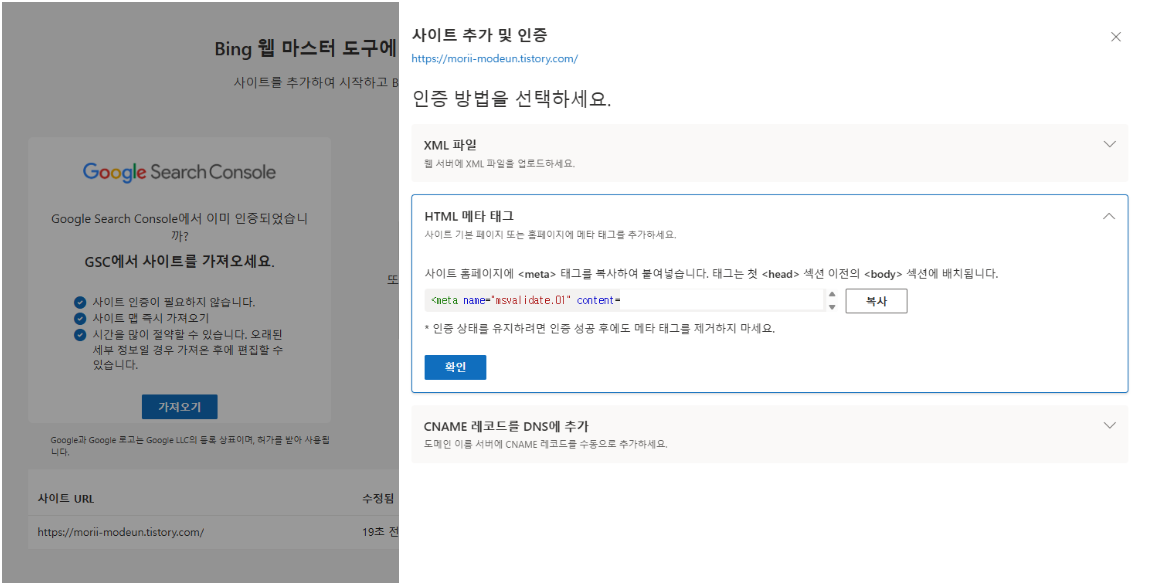
Task: Expand the XML 파일 verification option
Action: coord(1109,144)
